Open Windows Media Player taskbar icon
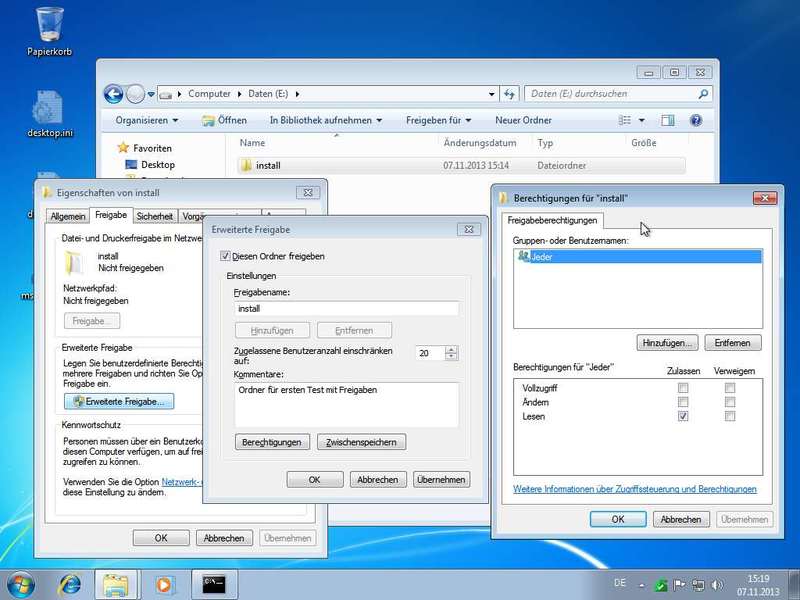800x600 pixels. click(x=164, y=583)
